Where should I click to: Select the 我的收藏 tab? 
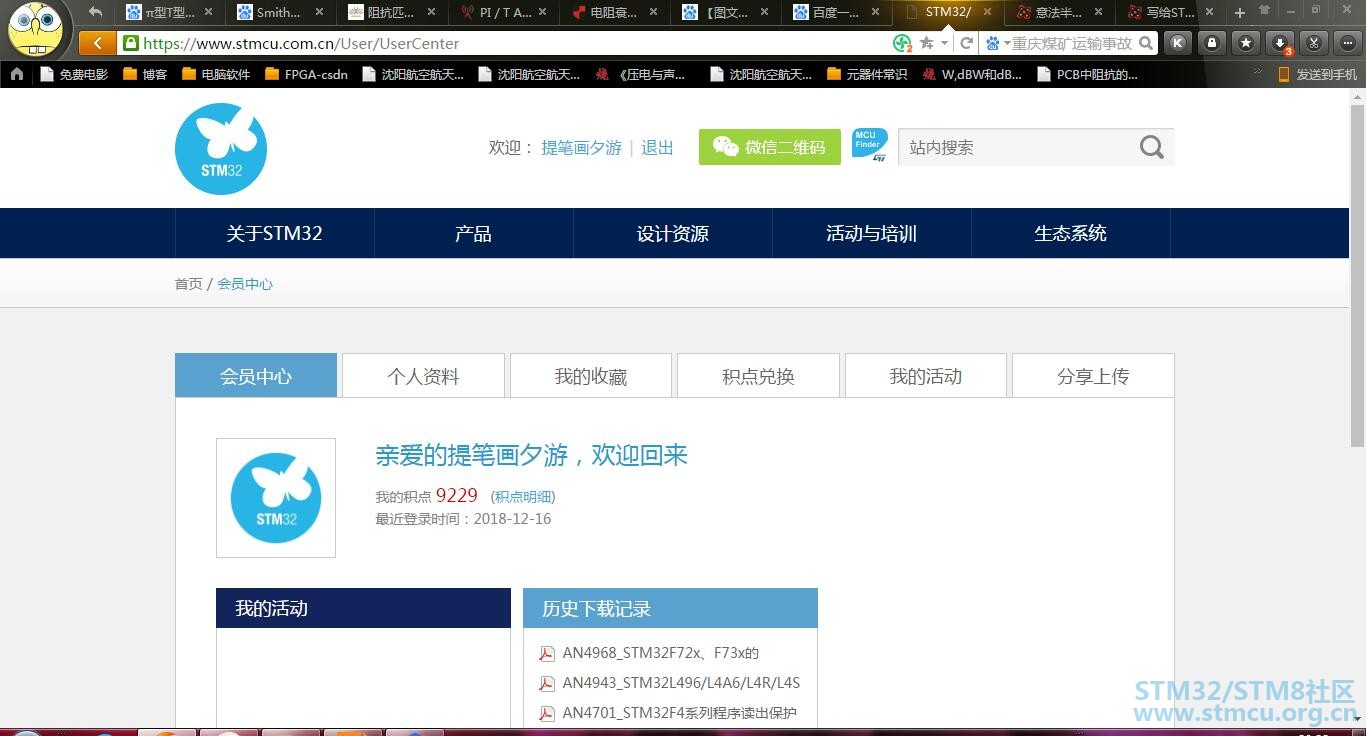click(x=591, y=376)
